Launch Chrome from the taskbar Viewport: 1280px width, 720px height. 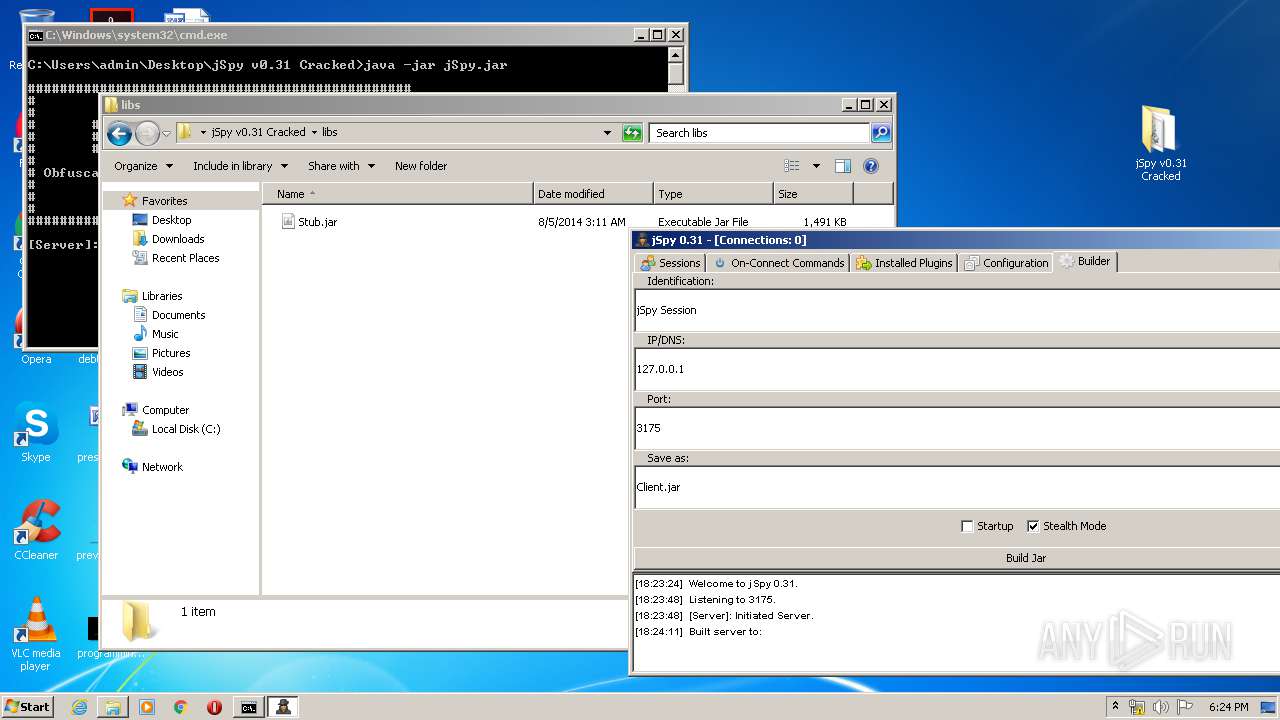click(180, 707)
